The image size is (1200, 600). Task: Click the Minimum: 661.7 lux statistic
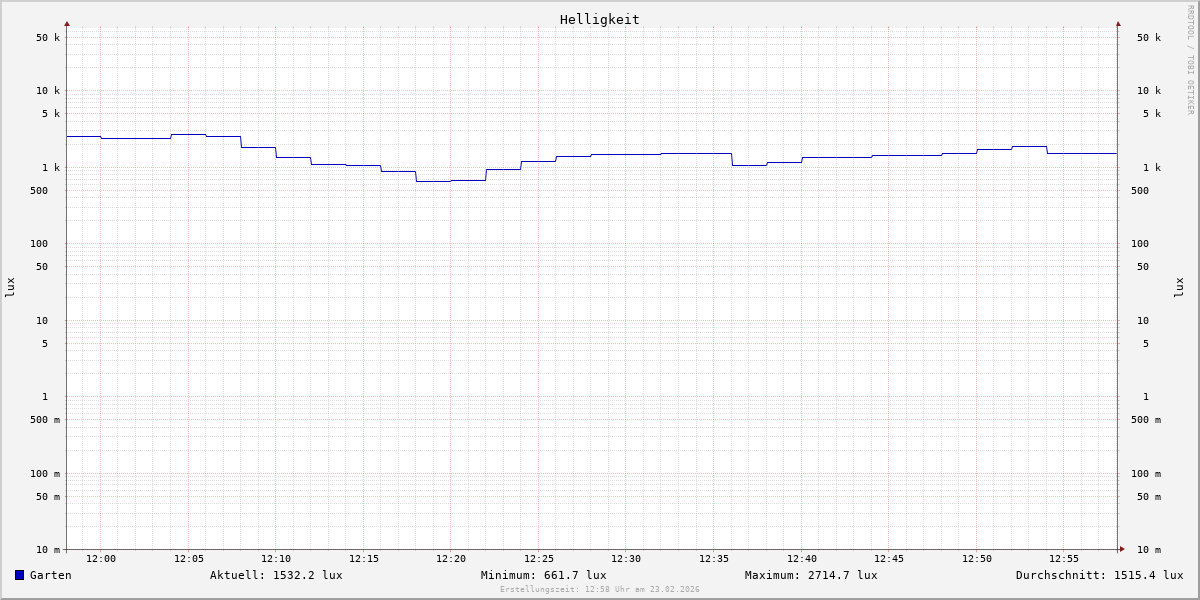click(x=543, y=575)
